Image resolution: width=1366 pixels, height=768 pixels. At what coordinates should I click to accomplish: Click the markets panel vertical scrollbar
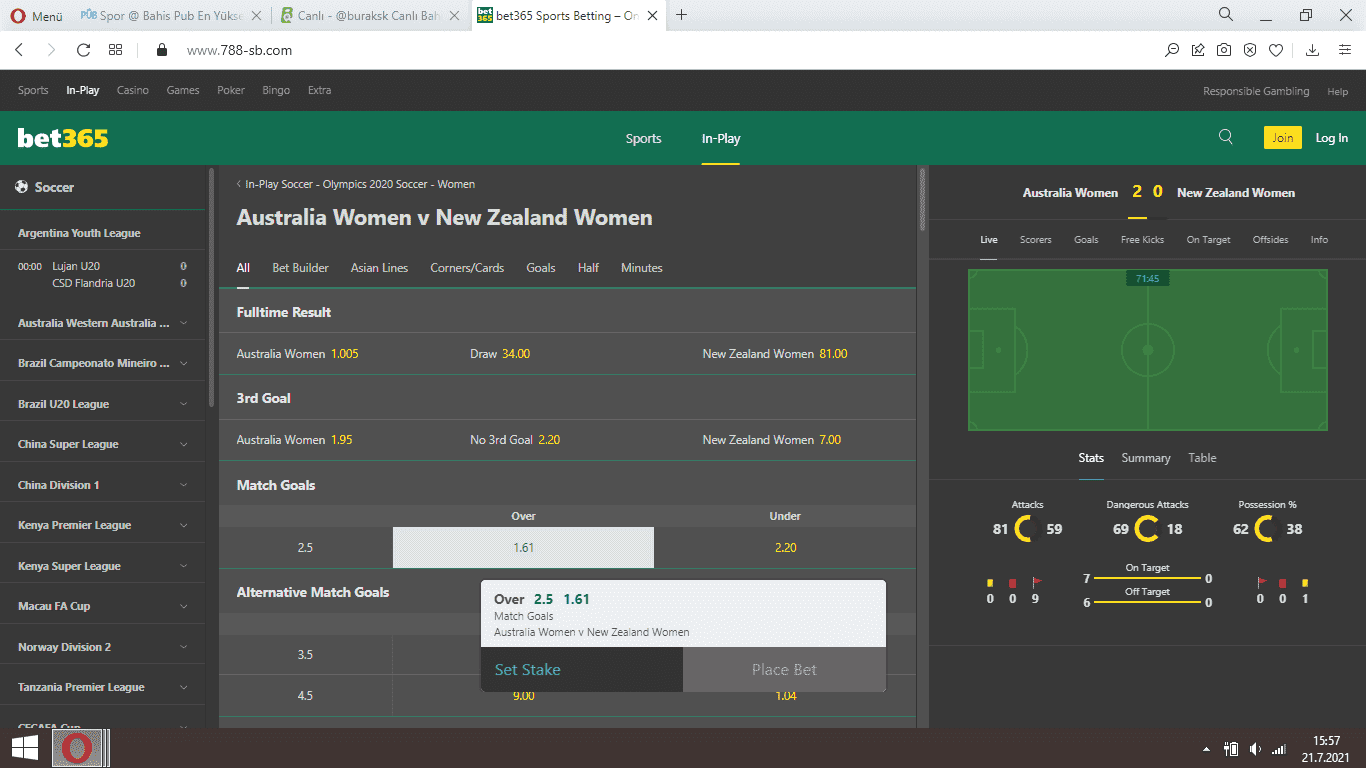coord(922,200)
